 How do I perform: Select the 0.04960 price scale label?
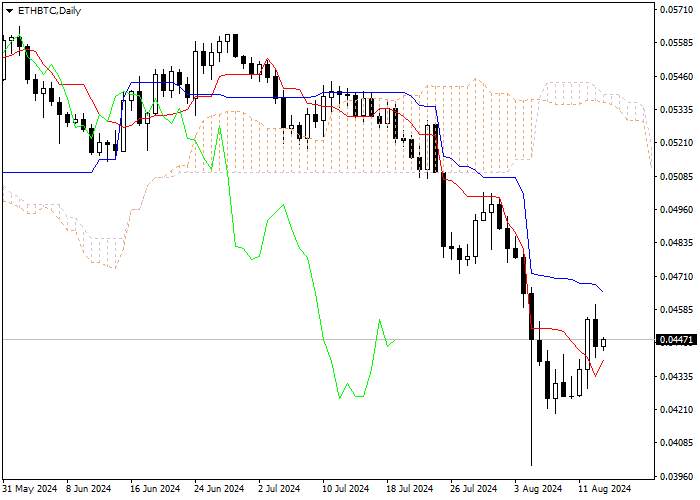click(677, 209)
